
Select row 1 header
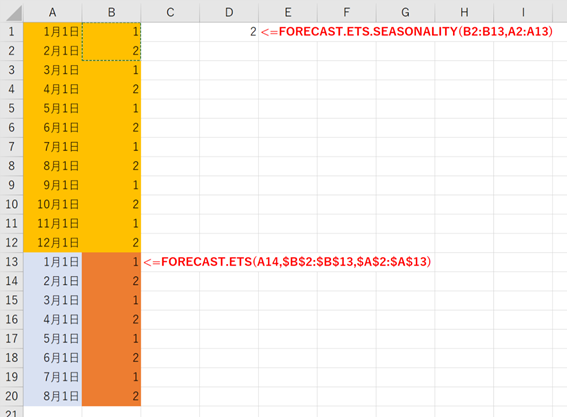tap(12, 32)
